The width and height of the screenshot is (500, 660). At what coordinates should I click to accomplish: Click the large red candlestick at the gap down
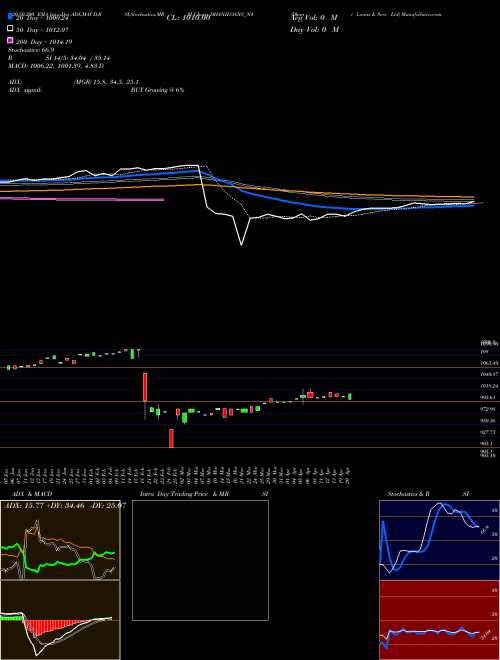tap(145, 387)
